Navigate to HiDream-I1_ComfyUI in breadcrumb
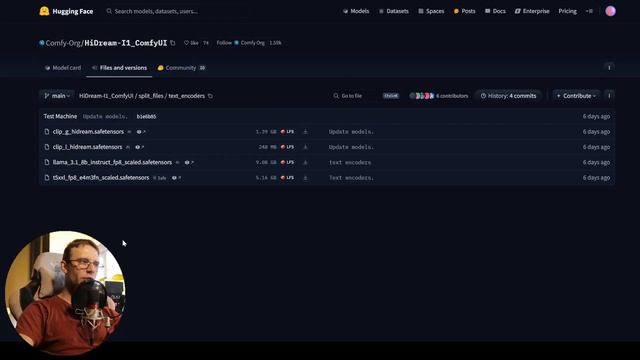Viewport: 640px width, 360px height. 106,96
